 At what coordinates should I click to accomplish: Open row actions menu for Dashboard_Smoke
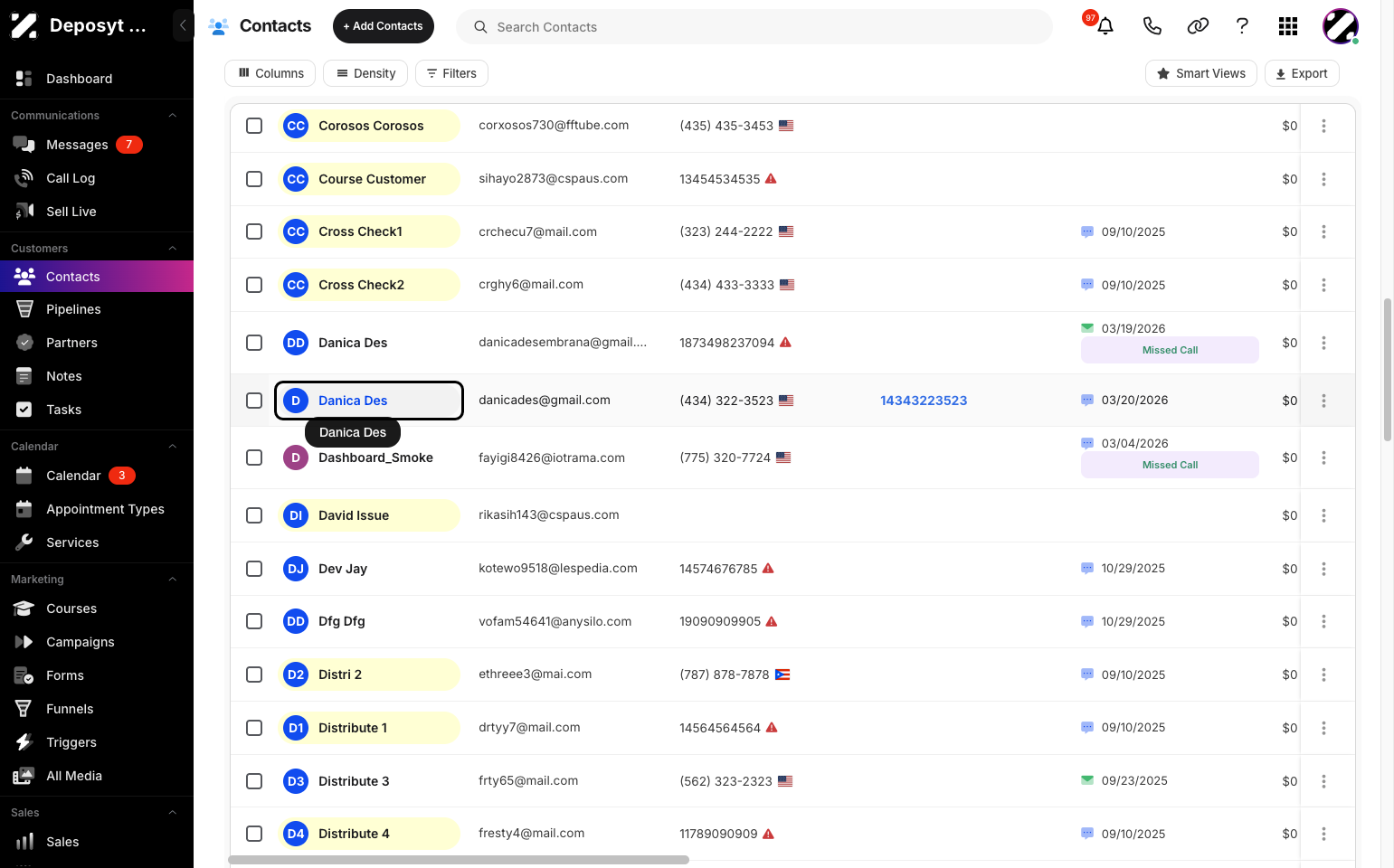click(1323, 458)
